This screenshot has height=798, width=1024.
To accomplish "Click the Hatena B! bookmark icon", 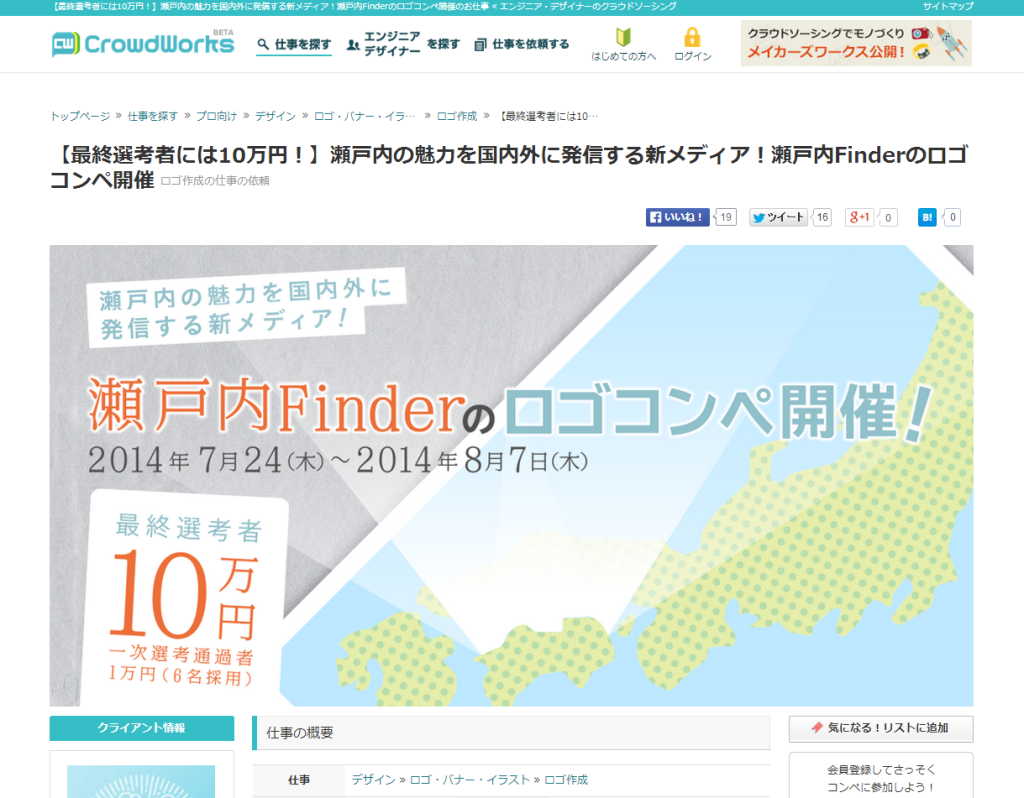I will pyautogui.click(x=927, y=217).
